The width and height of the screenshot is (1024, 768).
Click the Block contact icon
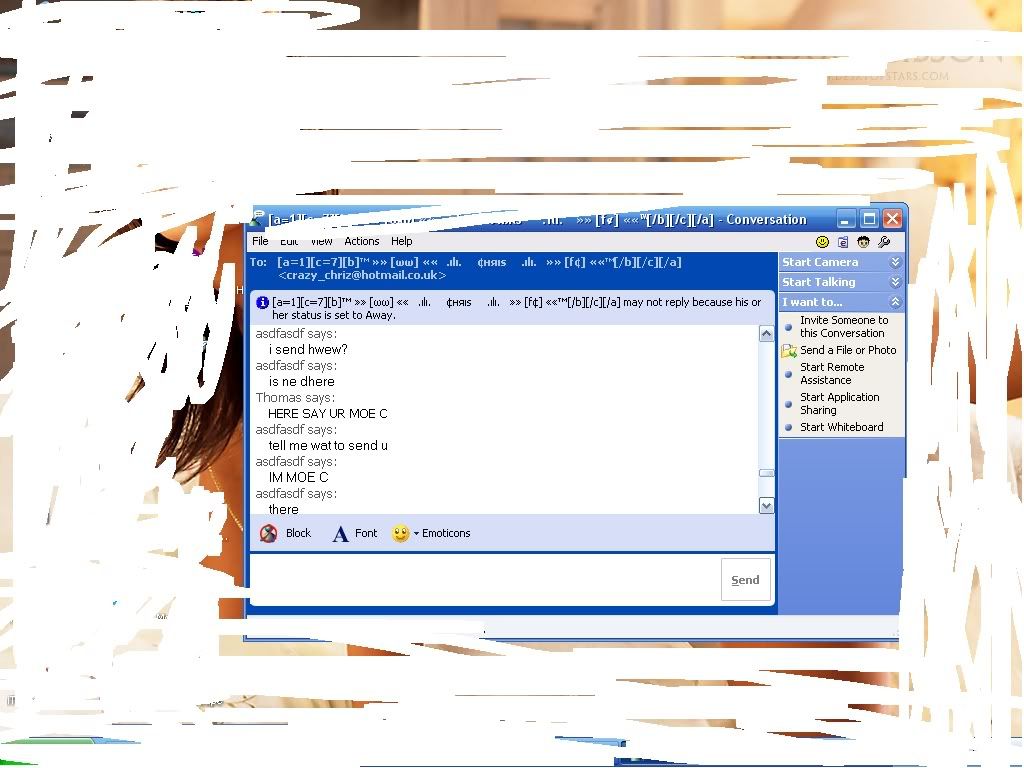point(269,534)
